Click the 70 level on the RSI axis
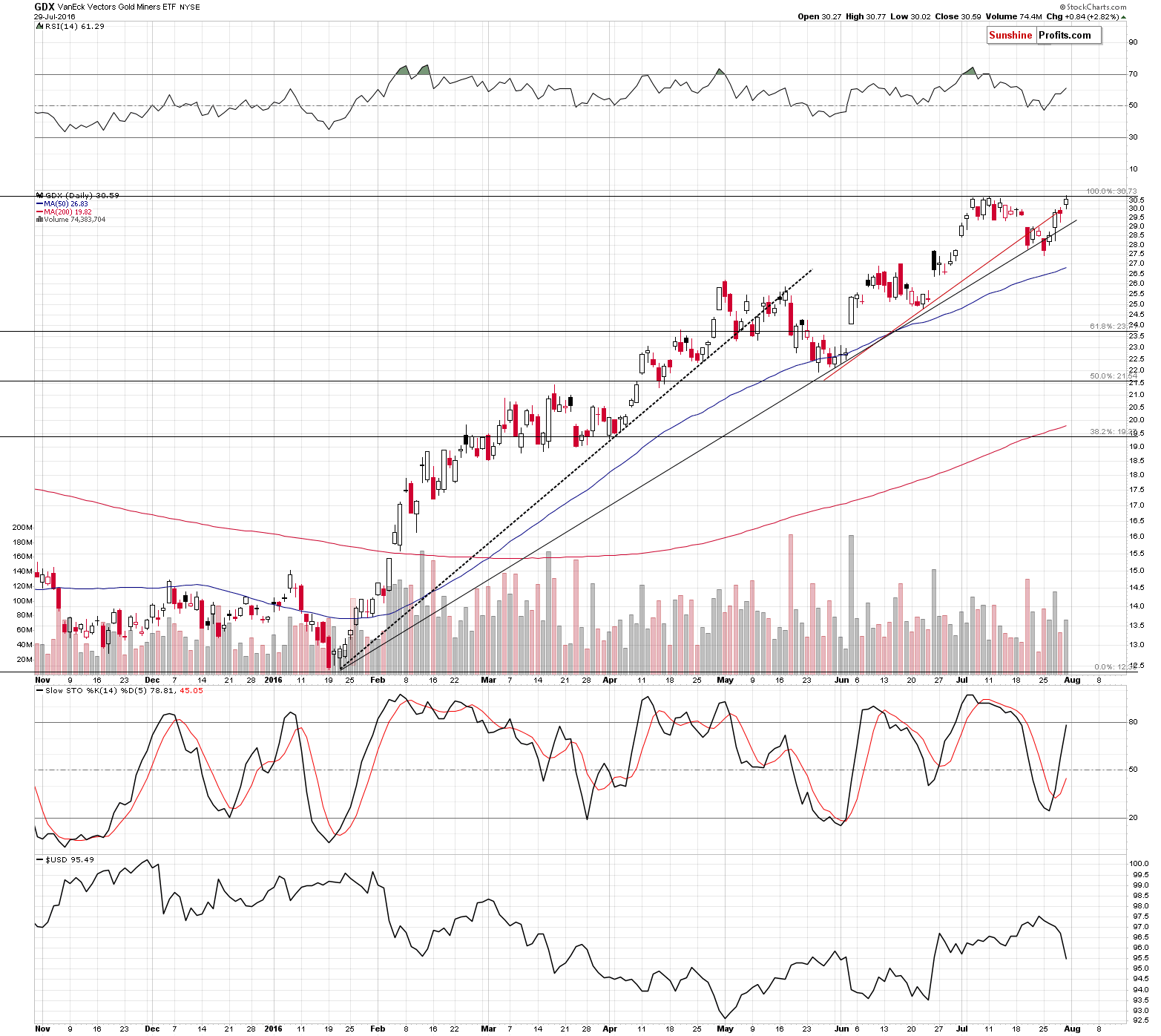The height and width of the screenshot is (1036, 1161). coord(1133,73)
